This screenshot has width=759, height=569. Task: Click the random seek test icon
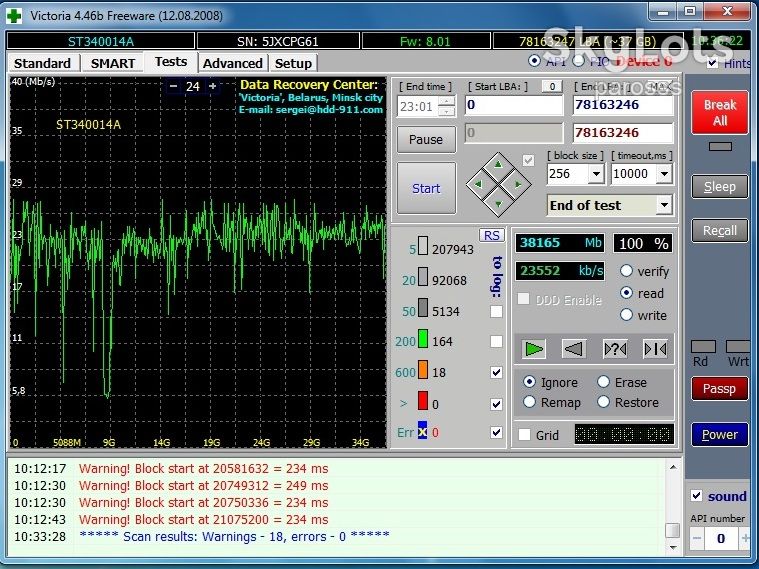click(615, 349)
